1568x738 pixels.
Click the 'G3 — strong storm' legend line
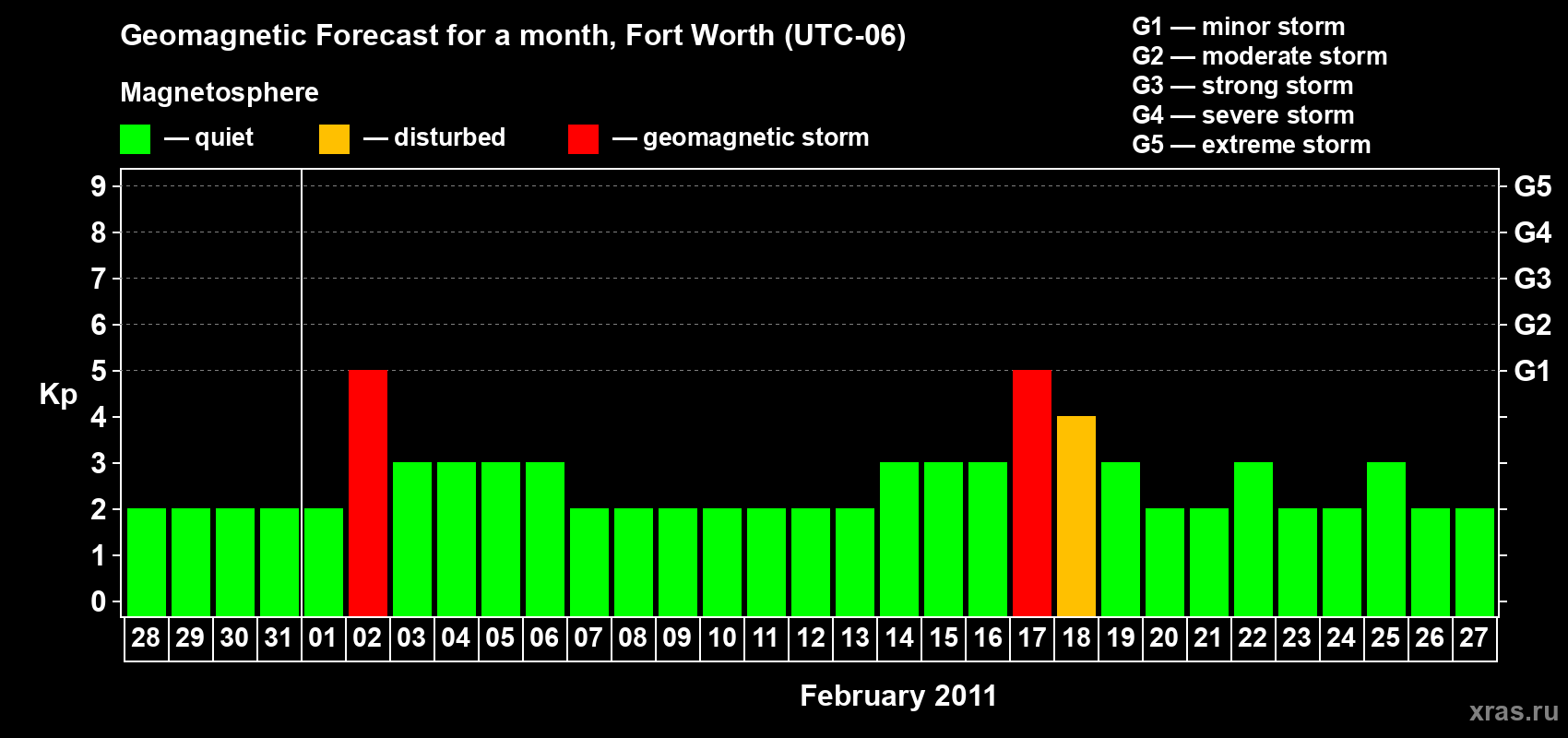[1242, 86]
